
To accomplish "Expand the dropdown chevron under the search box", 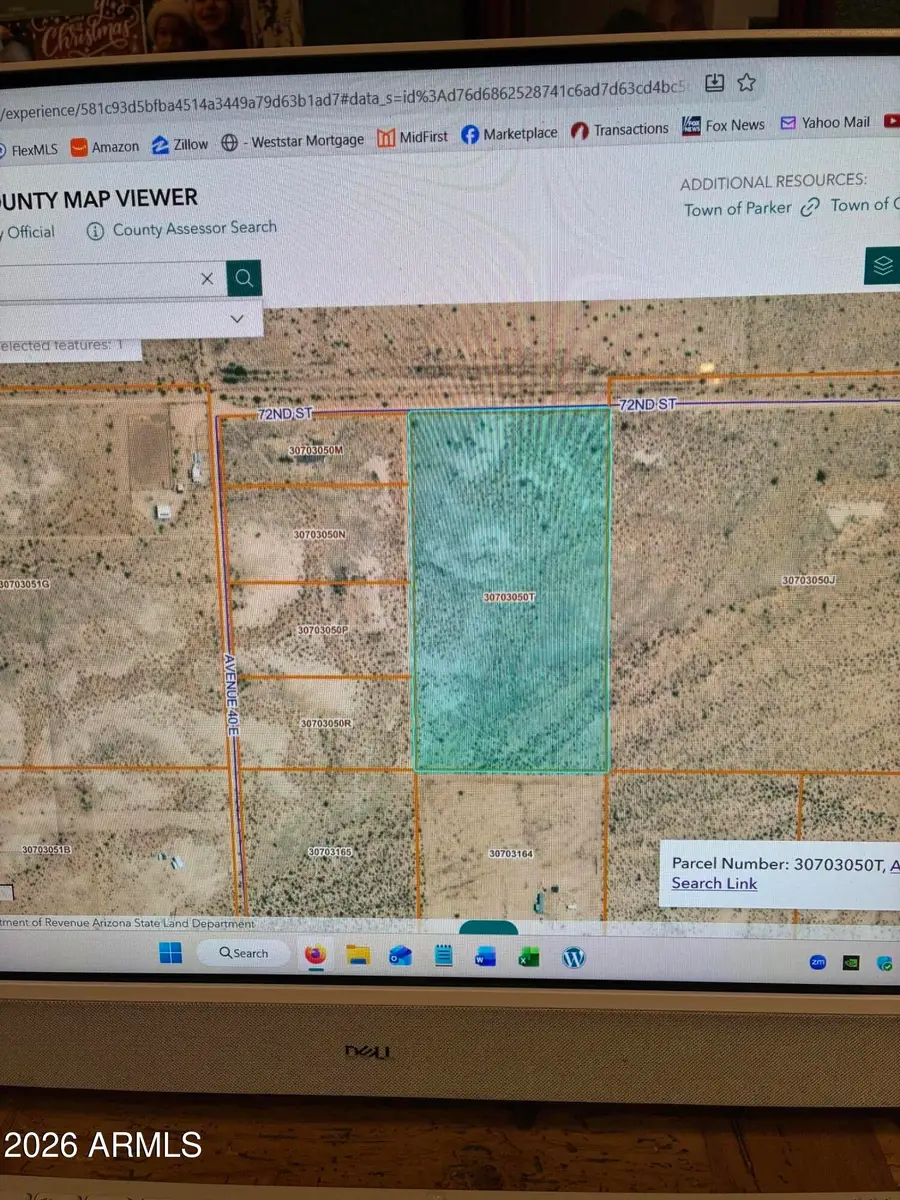I will point(237,319).
